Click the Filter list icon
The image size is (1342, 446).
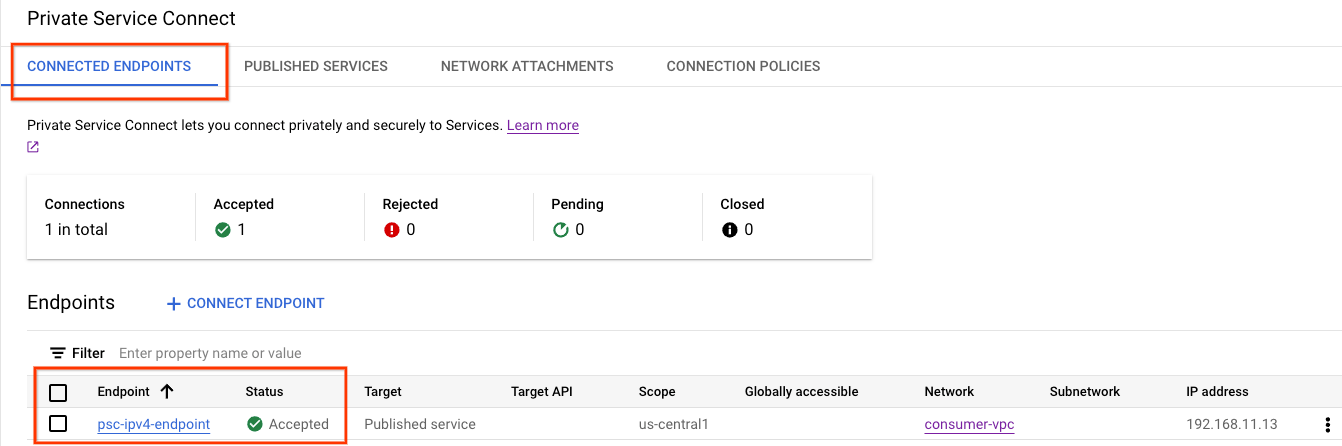(58, 353)
